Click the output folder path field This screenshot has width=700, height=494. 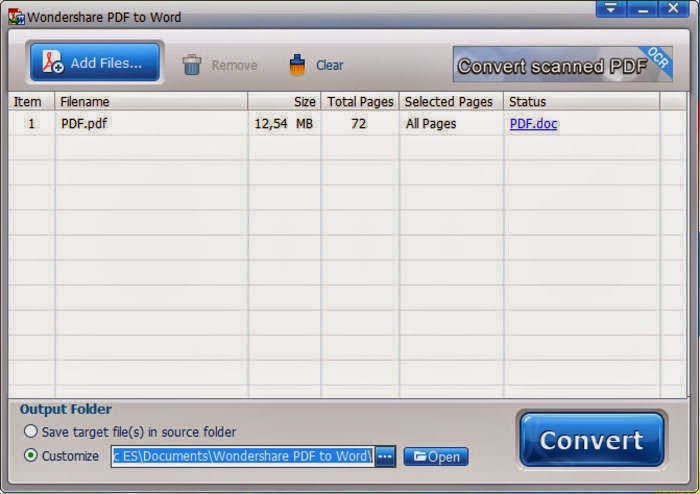242,457
